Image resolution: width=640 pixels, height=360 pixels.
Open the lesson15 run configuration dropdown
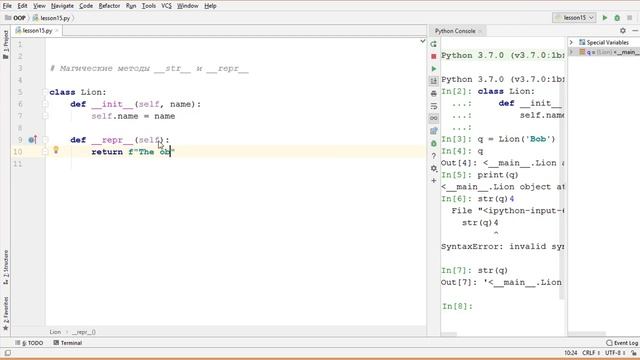(575, 18)
